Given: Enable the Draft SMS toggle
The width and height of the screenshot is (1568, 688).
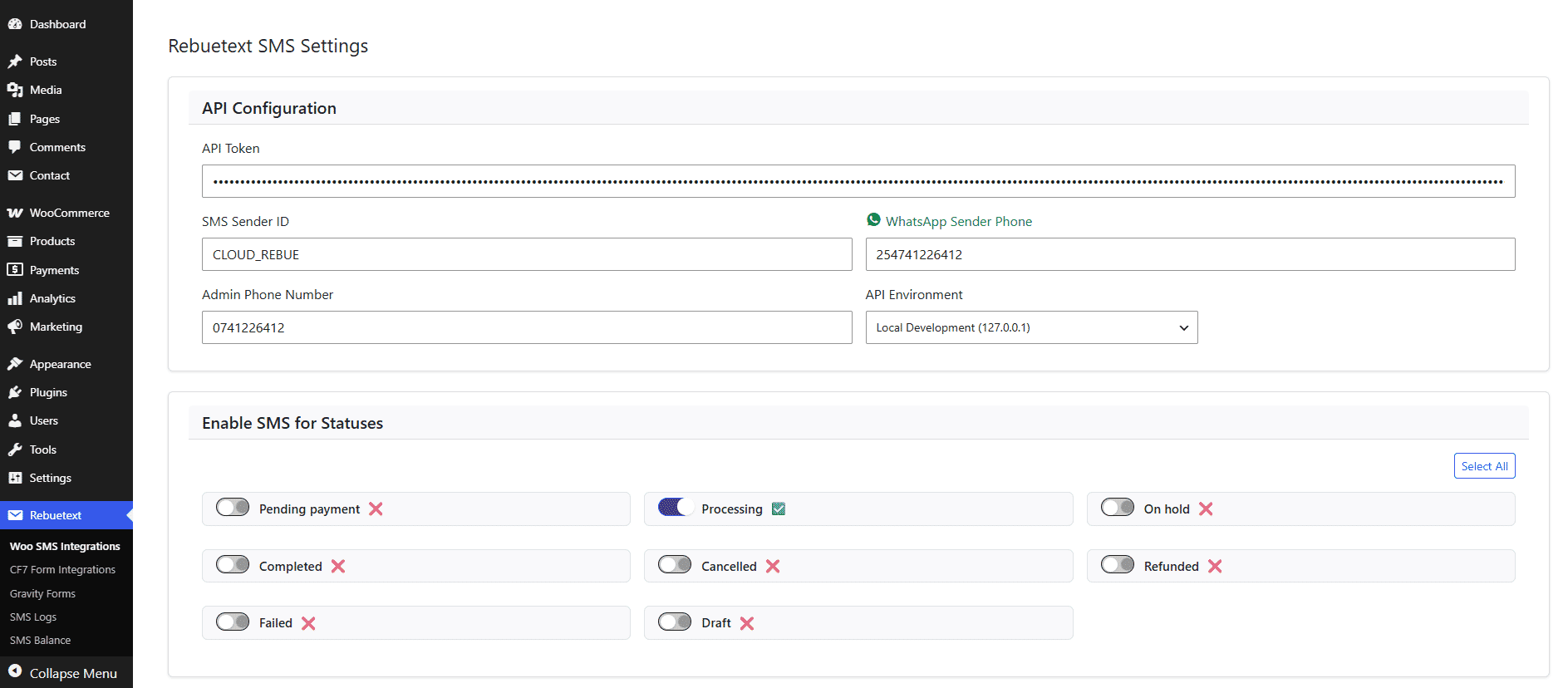Looking at the screenshot, I should tap(675, 622).
